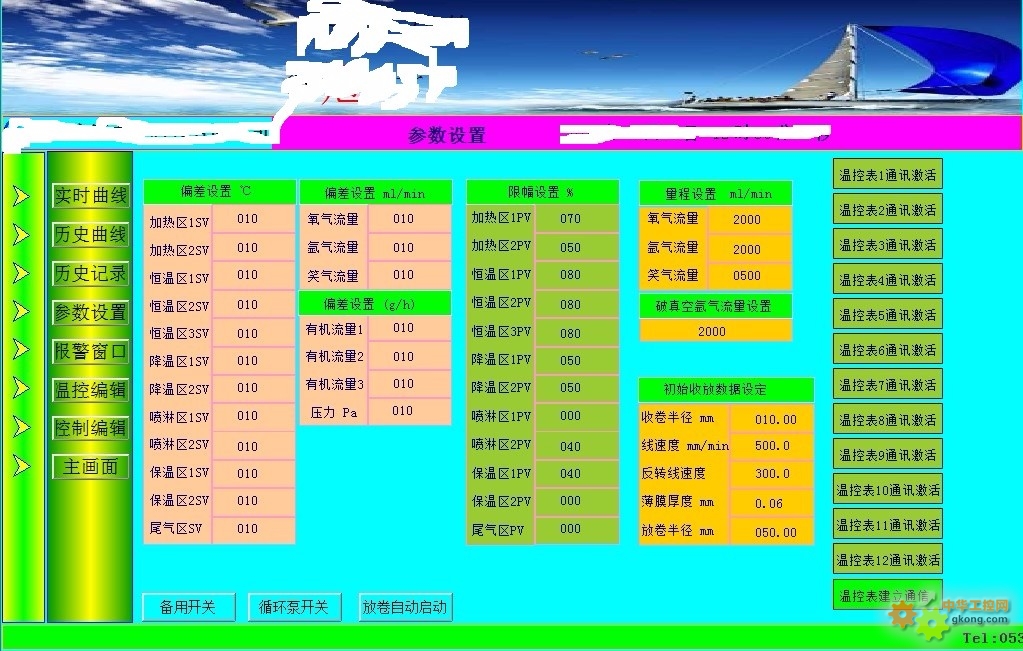Viewport: 1023px width, 651px height.
Task: Edit 氧气流量 range value 2000
Action: coord(750,220)
